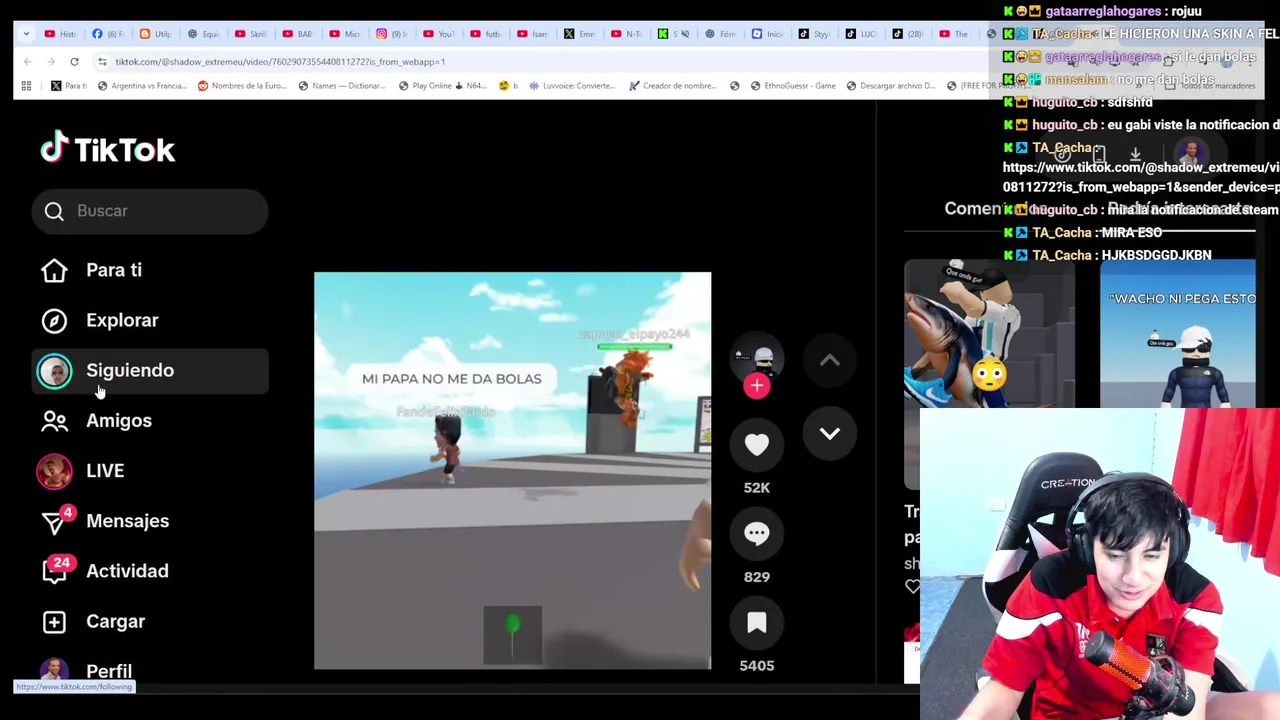Click the home icon beside Para ti
1280x720 pixels.
(x=54, y=270)
